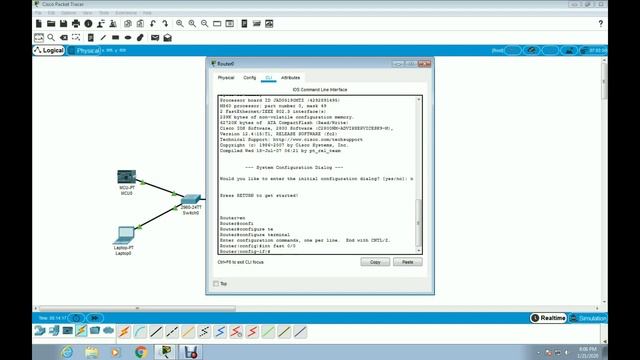640x360 pixels.
Task: Pick the Resize shape tool
Action: (76, 38)
